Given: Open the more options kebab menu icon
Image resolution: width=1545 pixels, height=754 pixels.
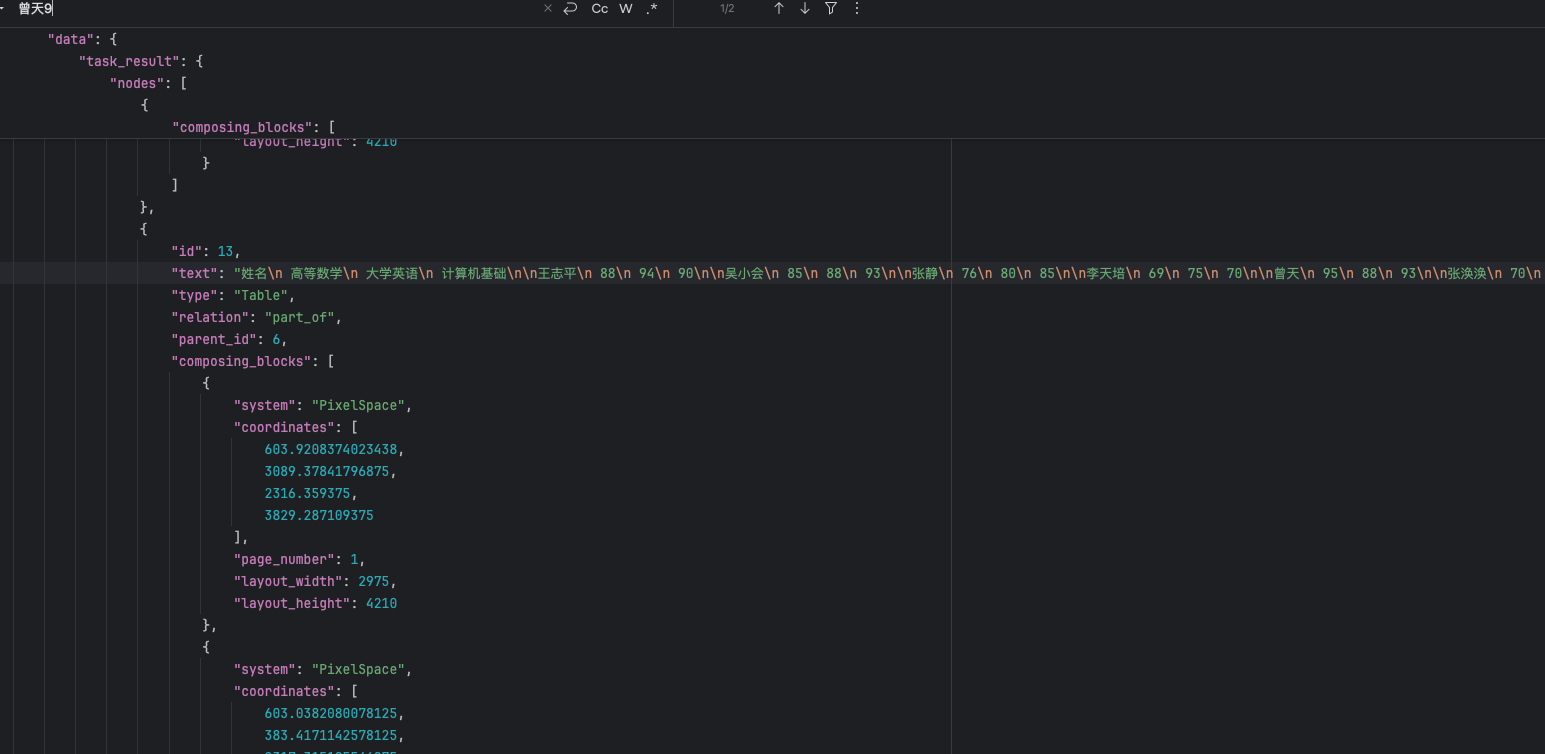Looking at the screenshot, I should 856,9.
